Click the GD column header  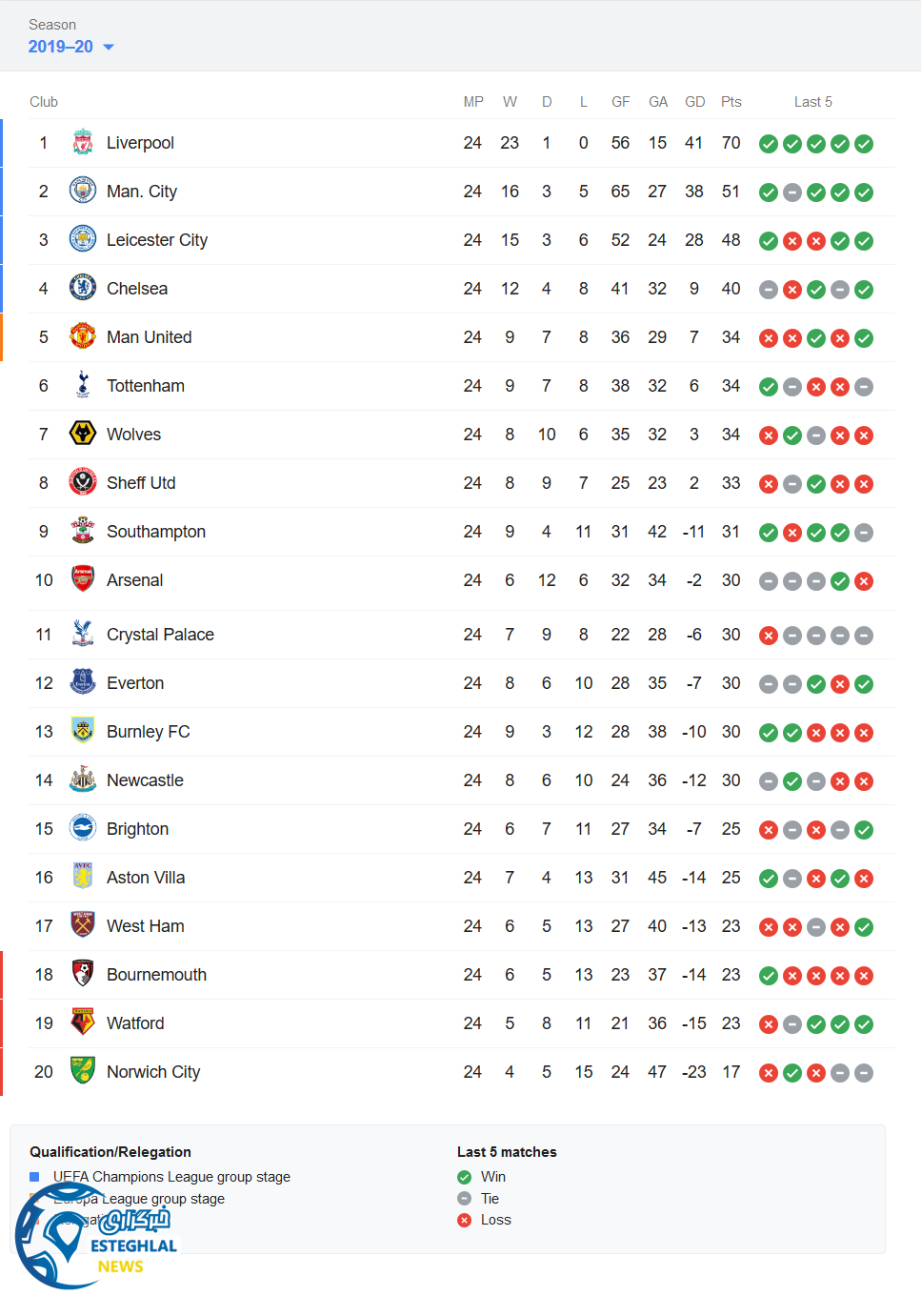pos(695,102)
